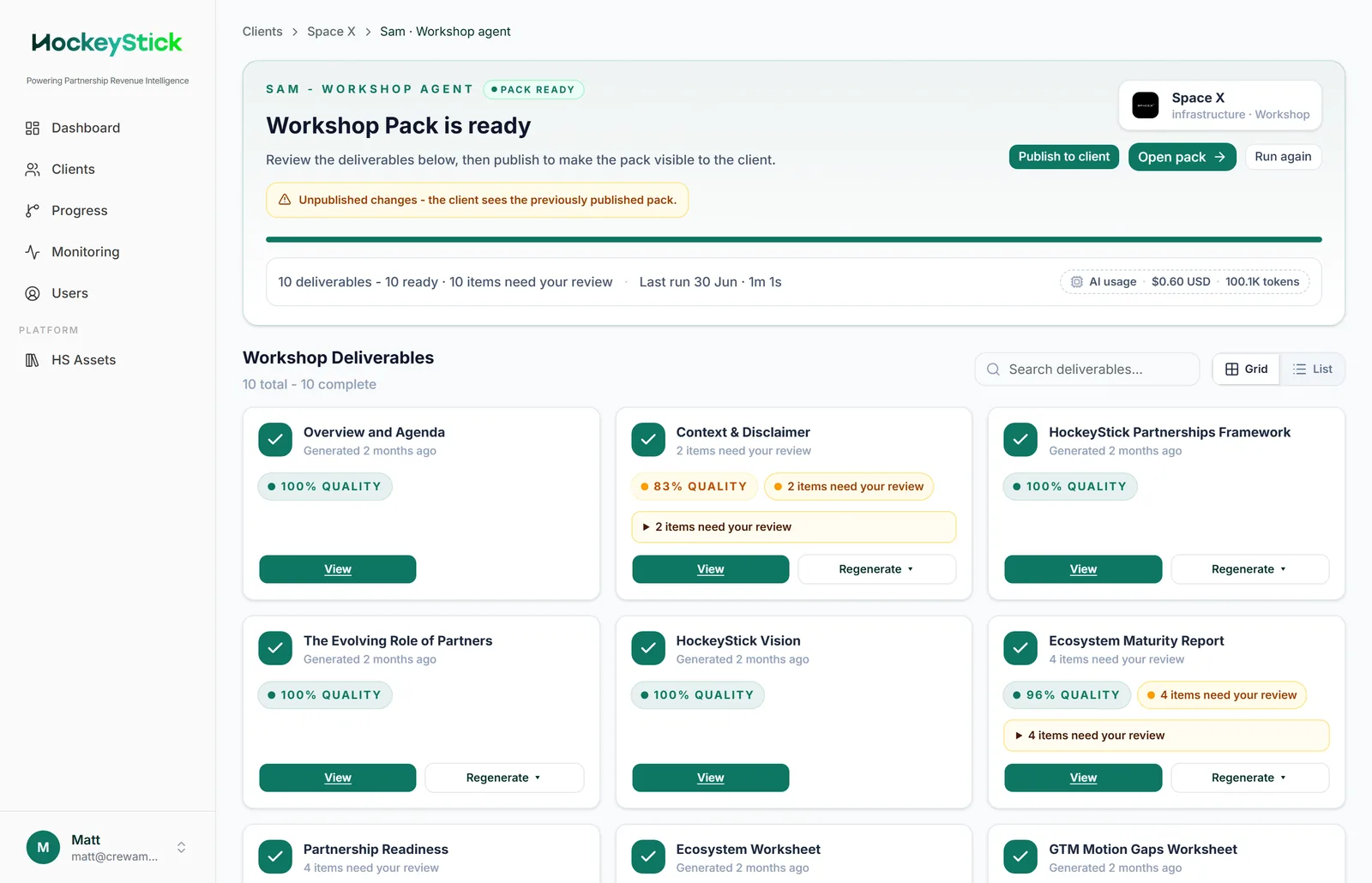Image resolution: width=1372 pixels, height=883 pixels.
Task: Click the Users profile icon
Action: [x=33, y=293]
